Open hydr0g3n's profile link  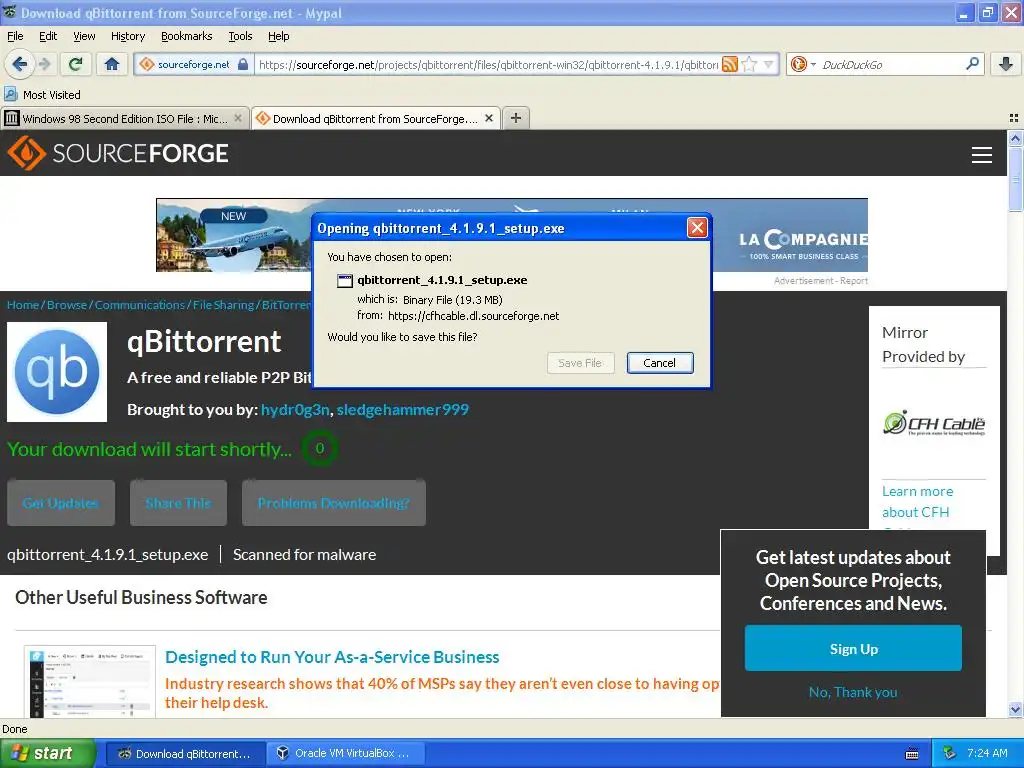[x=295, y=409]
